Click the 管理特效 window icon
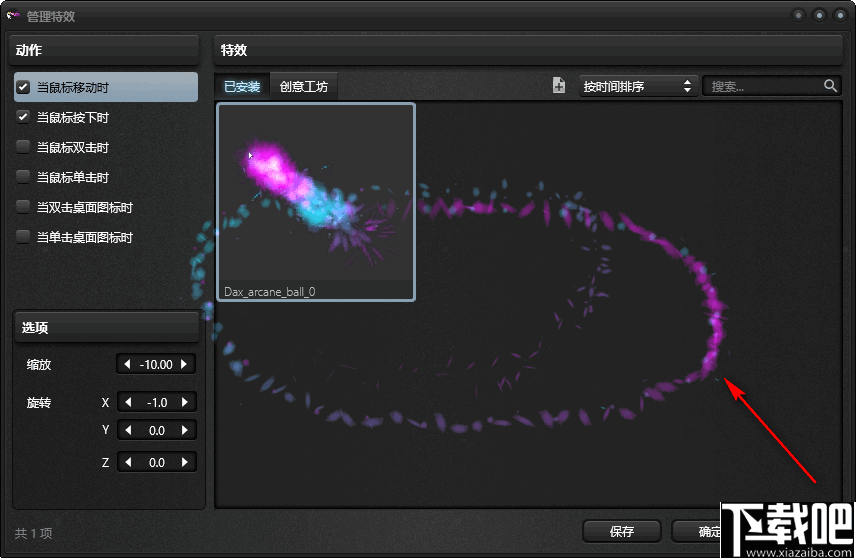Screen dimensions: 856x558 [13, 15]
